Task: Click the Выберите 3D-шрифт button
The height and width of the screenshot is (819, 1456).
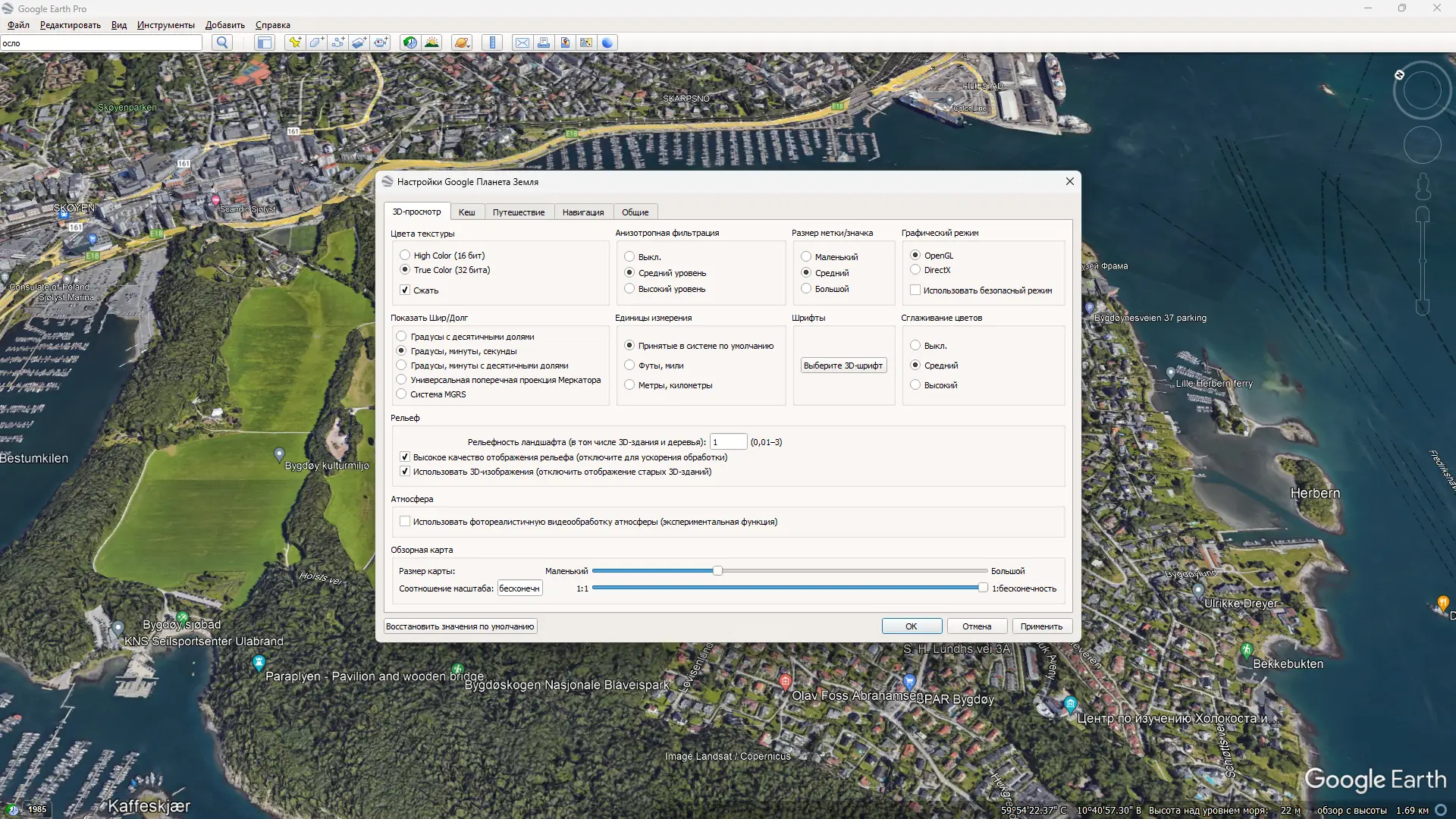Action: click(843, 366)
